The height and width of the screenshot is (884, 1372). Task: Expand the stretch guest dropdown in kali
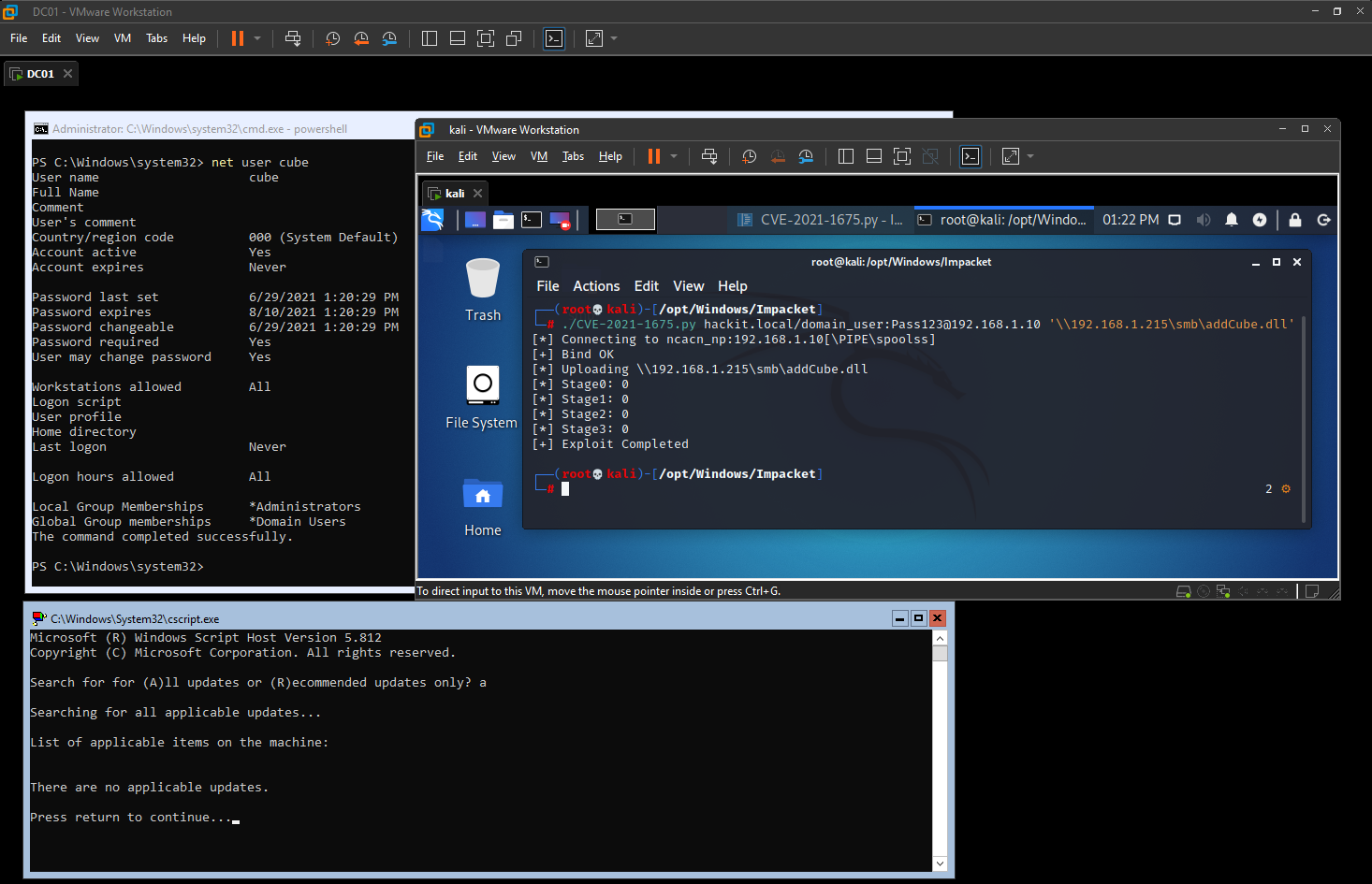point(1030,156)
